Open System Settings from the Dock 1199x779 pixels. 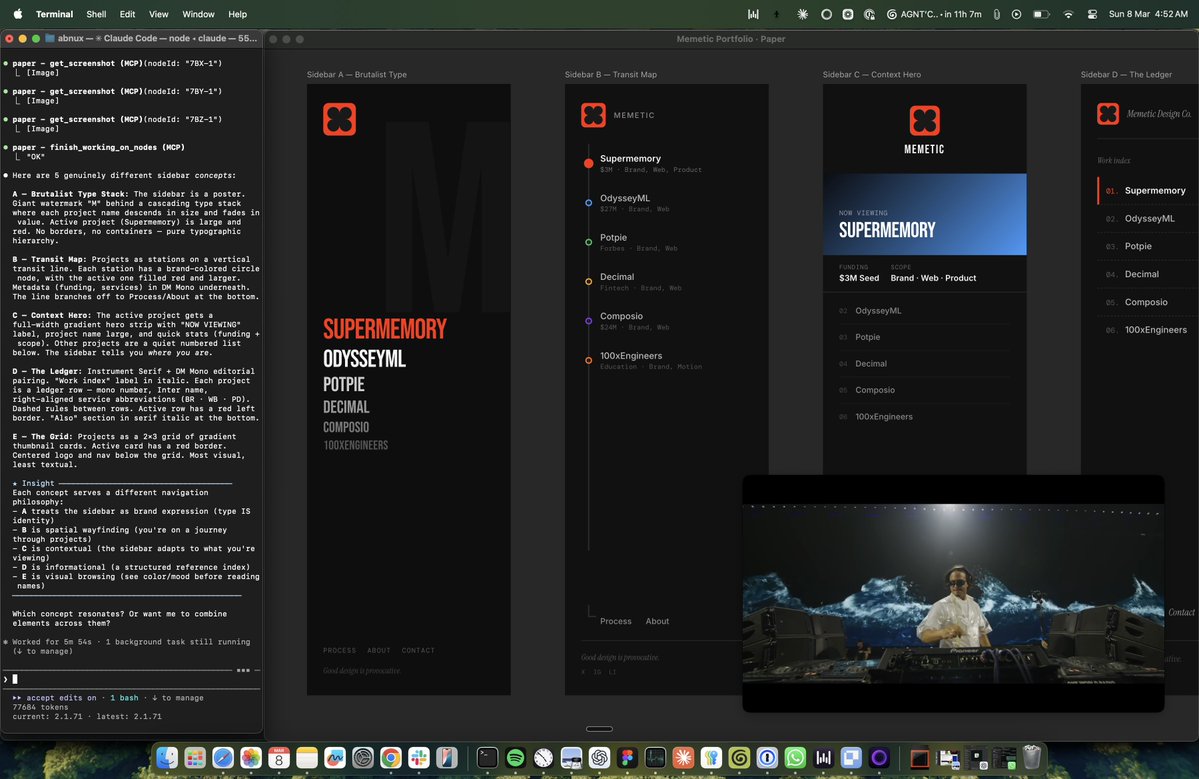[362, 758]
